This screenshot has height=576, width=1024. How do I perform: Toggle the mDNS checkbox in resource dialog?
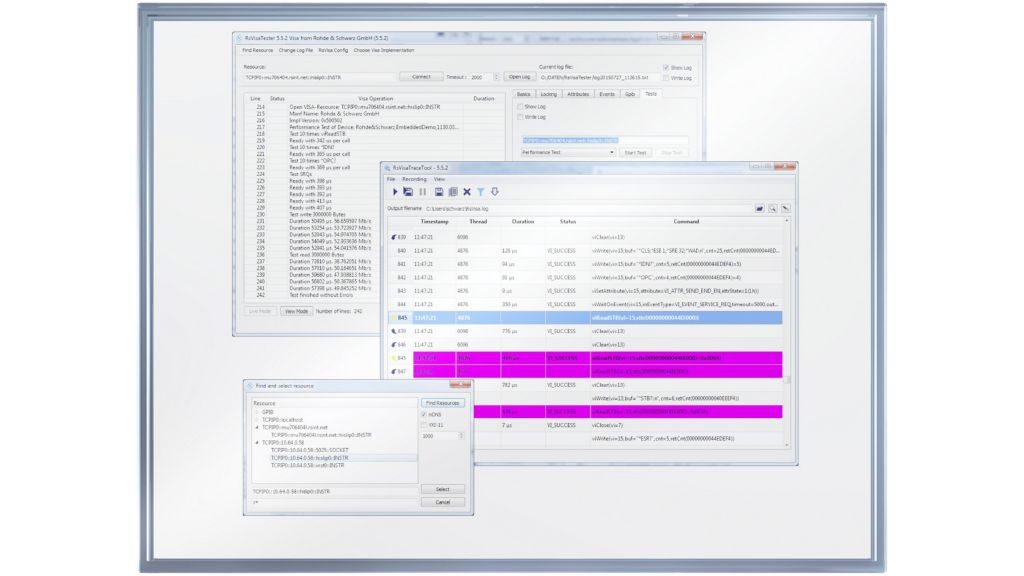click(x=424, y=414)
